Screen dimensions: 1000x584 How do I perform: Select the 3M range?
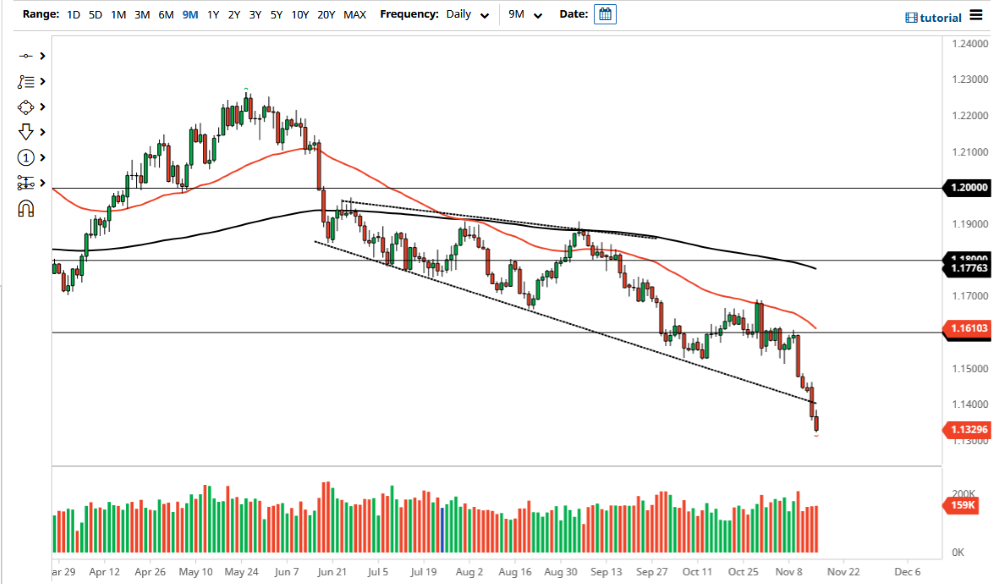(x=142, y=15)
